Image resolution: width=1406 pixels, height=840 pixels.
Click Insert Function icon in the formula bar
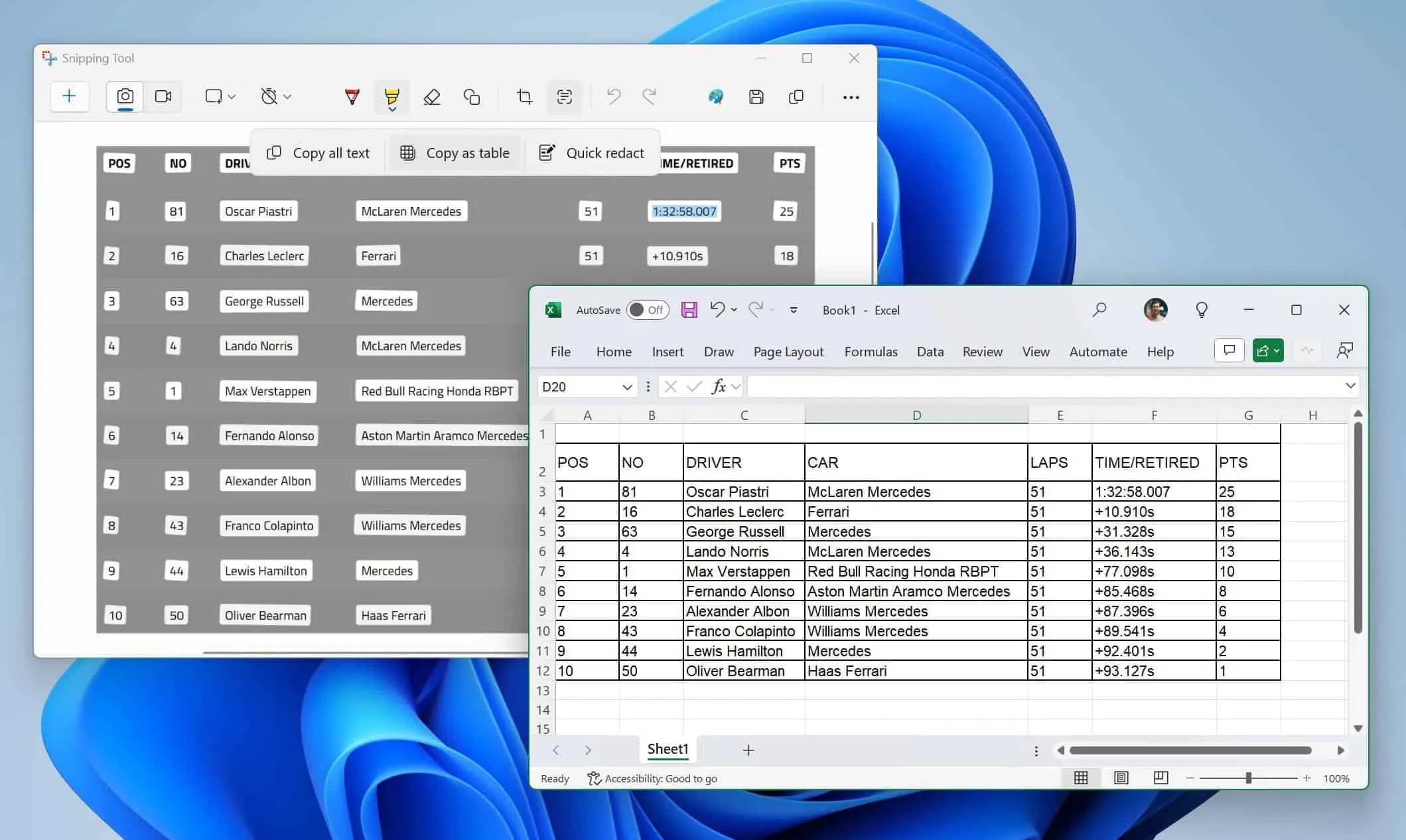(719, 385)
